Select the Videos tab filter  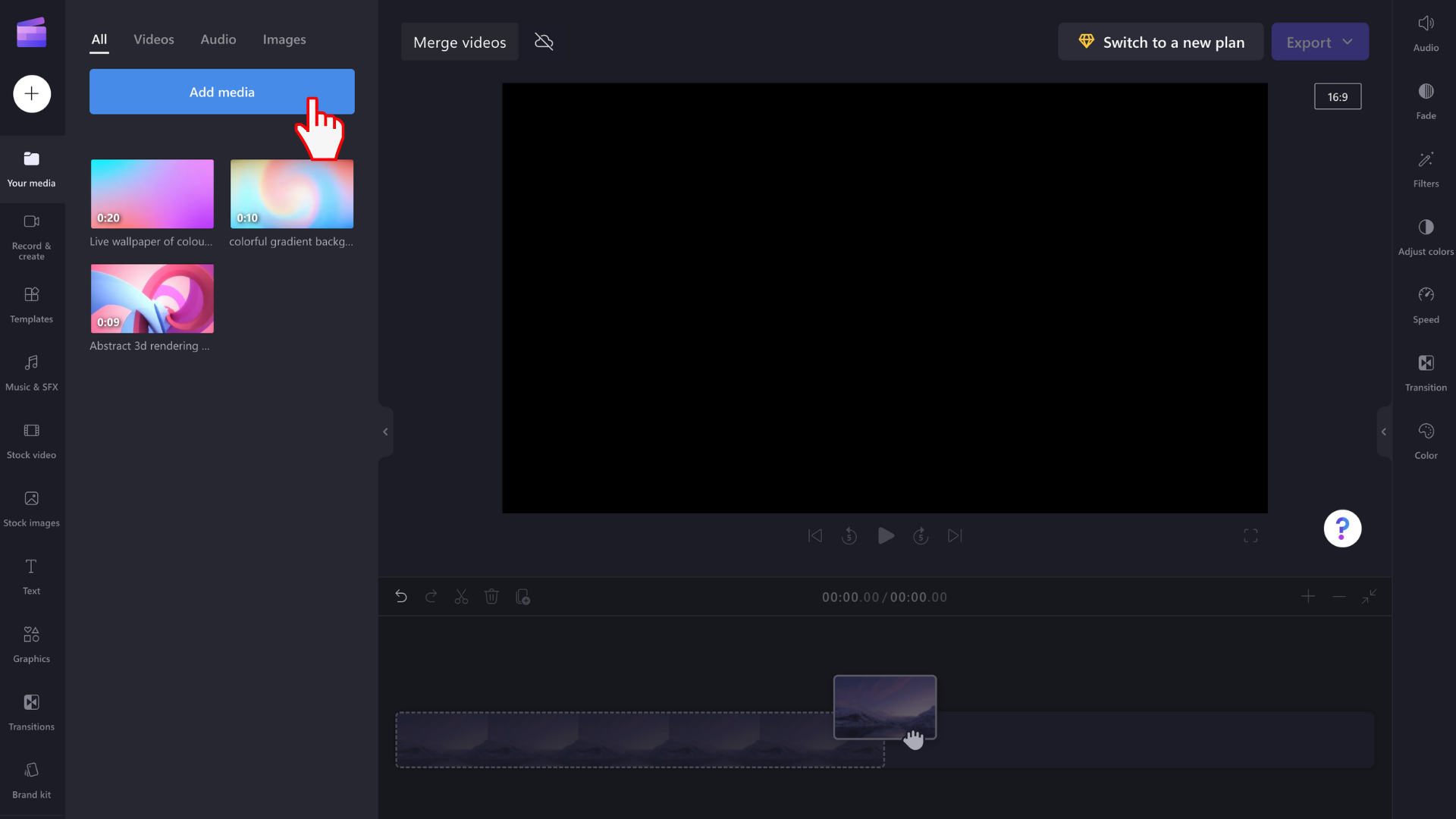coord(153,38)
